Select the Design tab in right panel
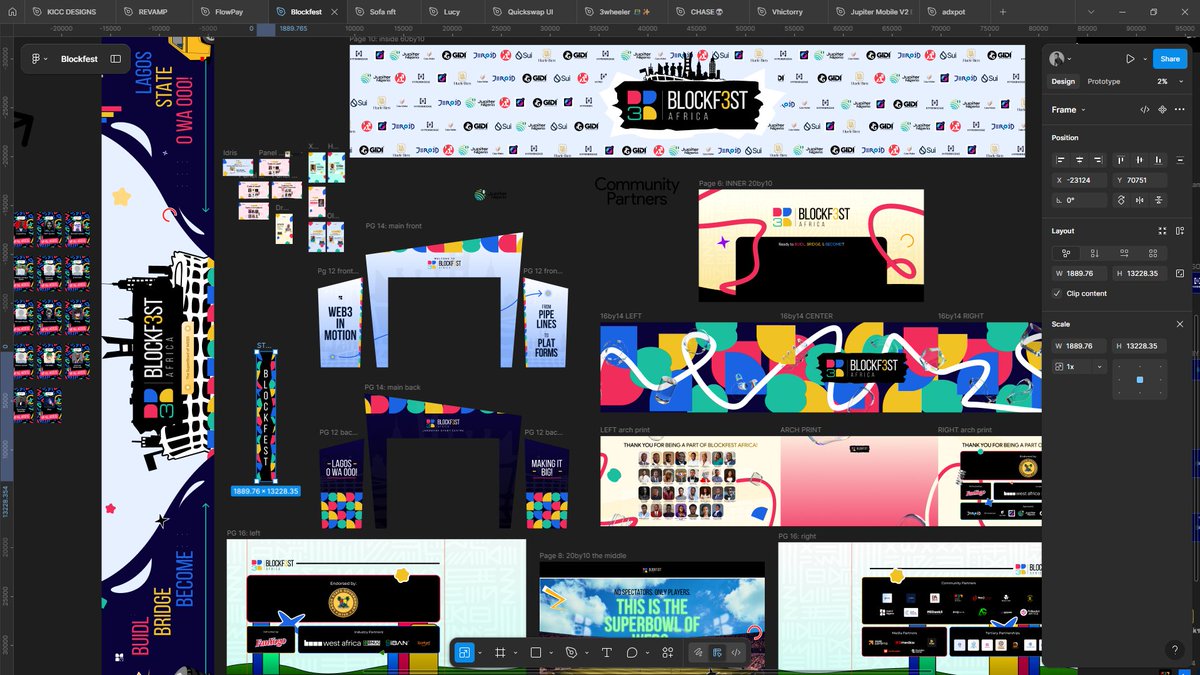 [x=1063, y=81]
